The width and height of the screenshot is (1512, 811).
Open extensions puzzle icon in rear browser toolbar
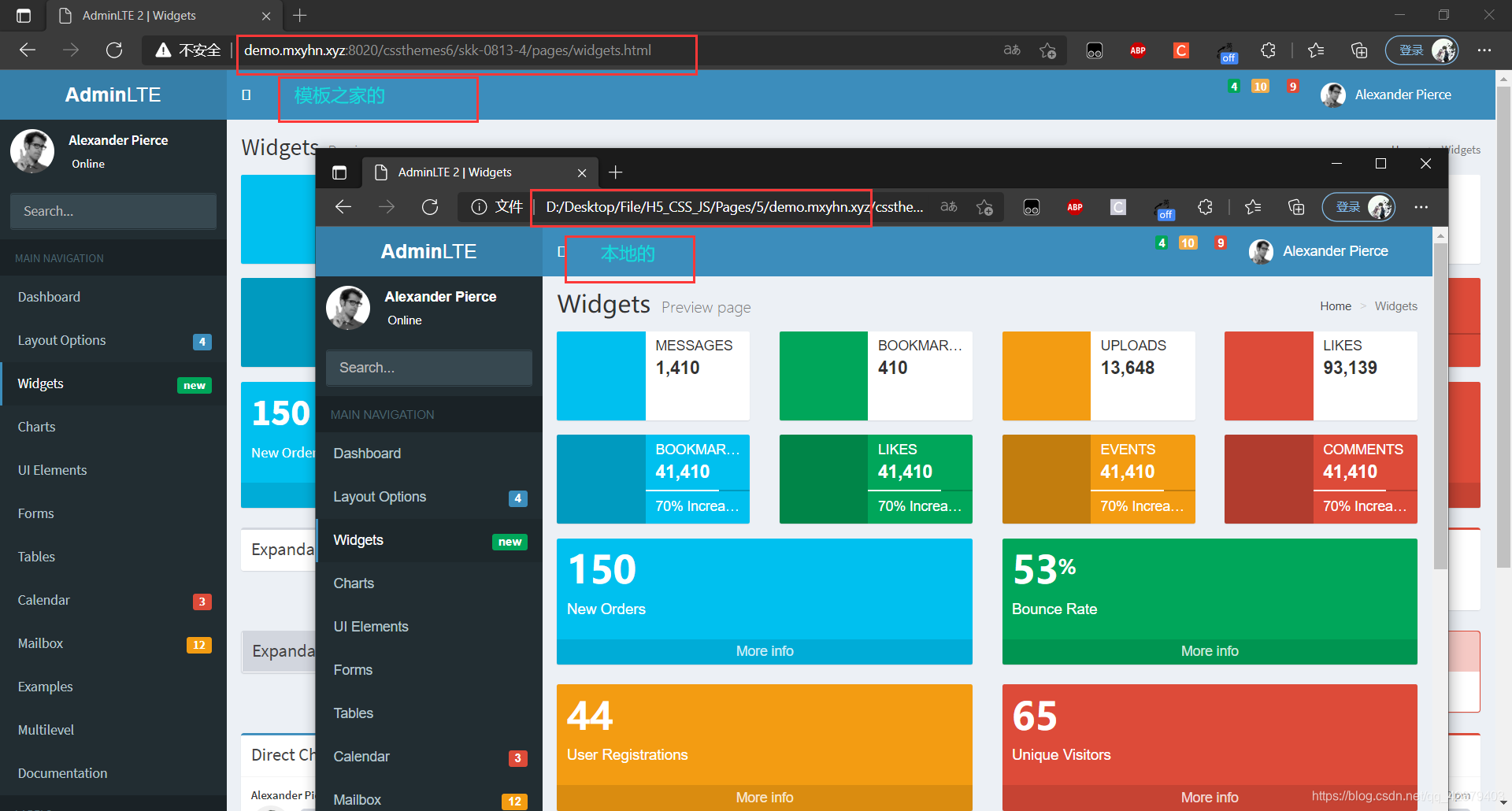pos(1268,50)
